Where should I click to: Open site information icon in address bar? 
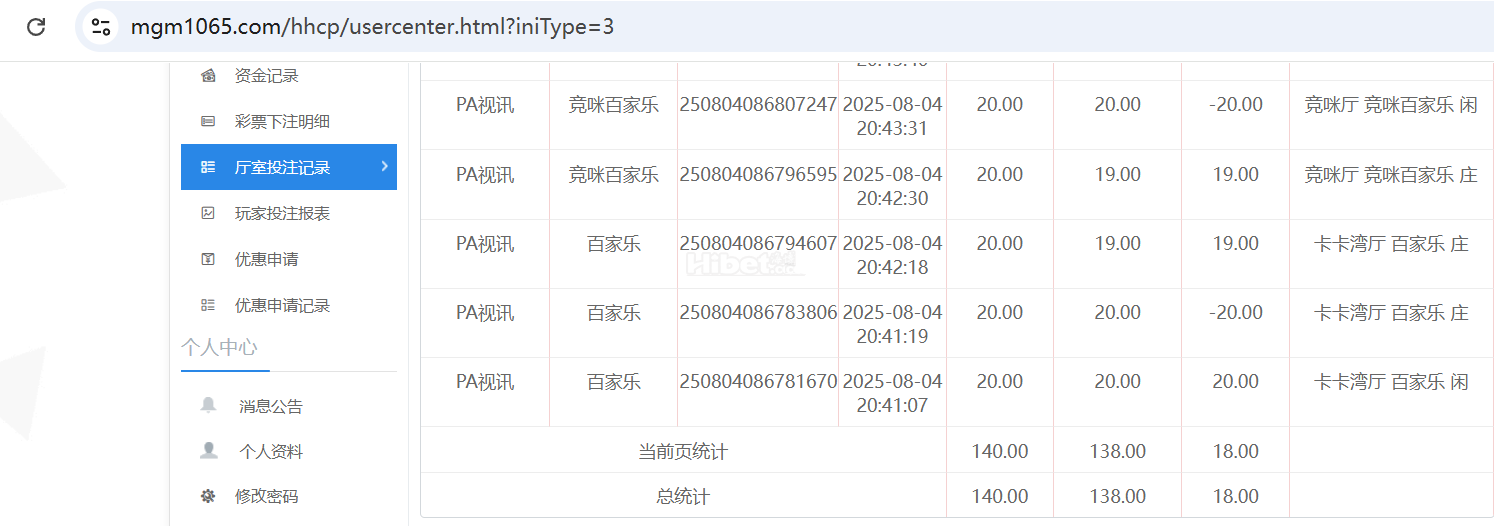point(101,27)
